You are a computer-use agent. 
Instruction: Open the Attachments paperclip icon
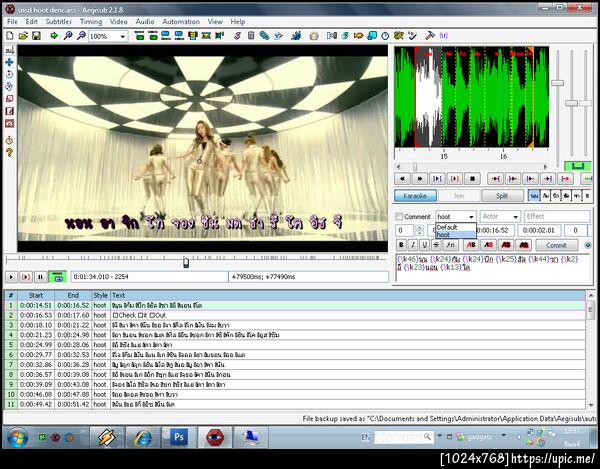coord(264,36)
